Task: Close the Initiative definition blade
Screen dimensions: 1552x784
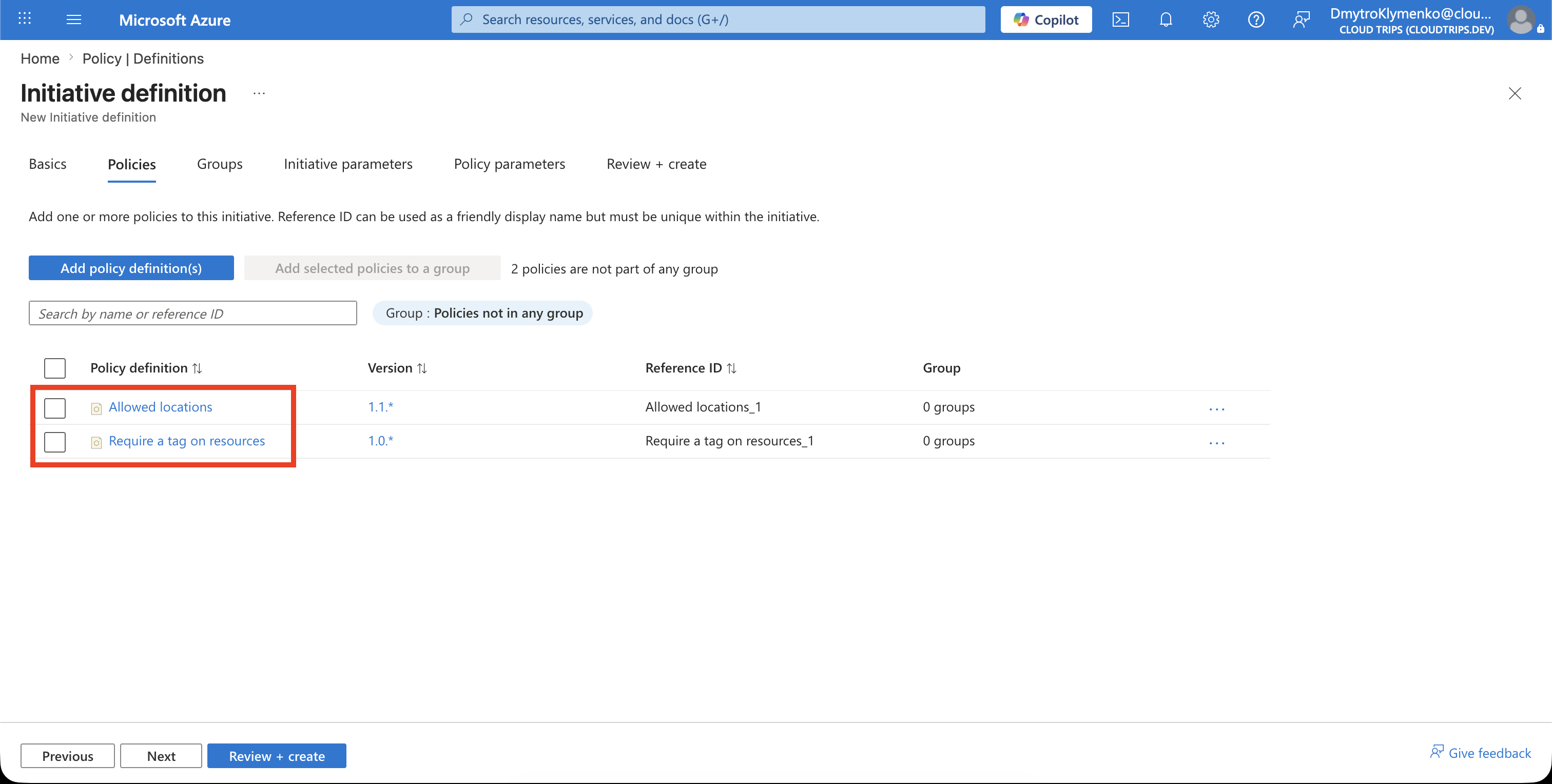Action: 1514,93
